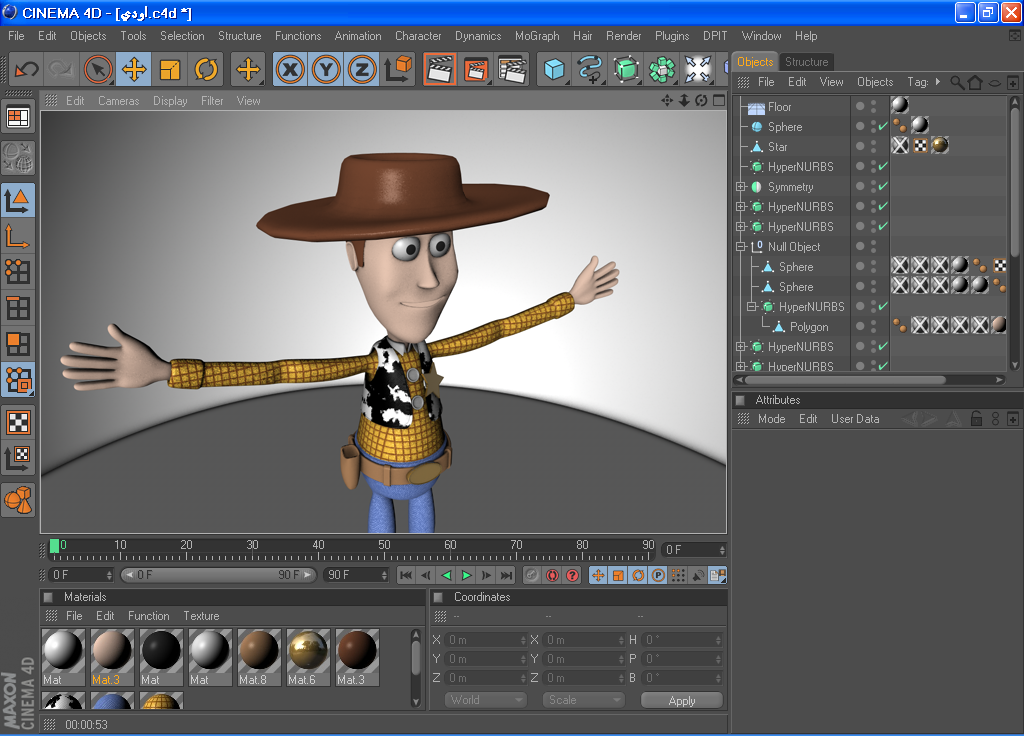
Task: Open the World coordinate dropdown
Action: [485, 700]
